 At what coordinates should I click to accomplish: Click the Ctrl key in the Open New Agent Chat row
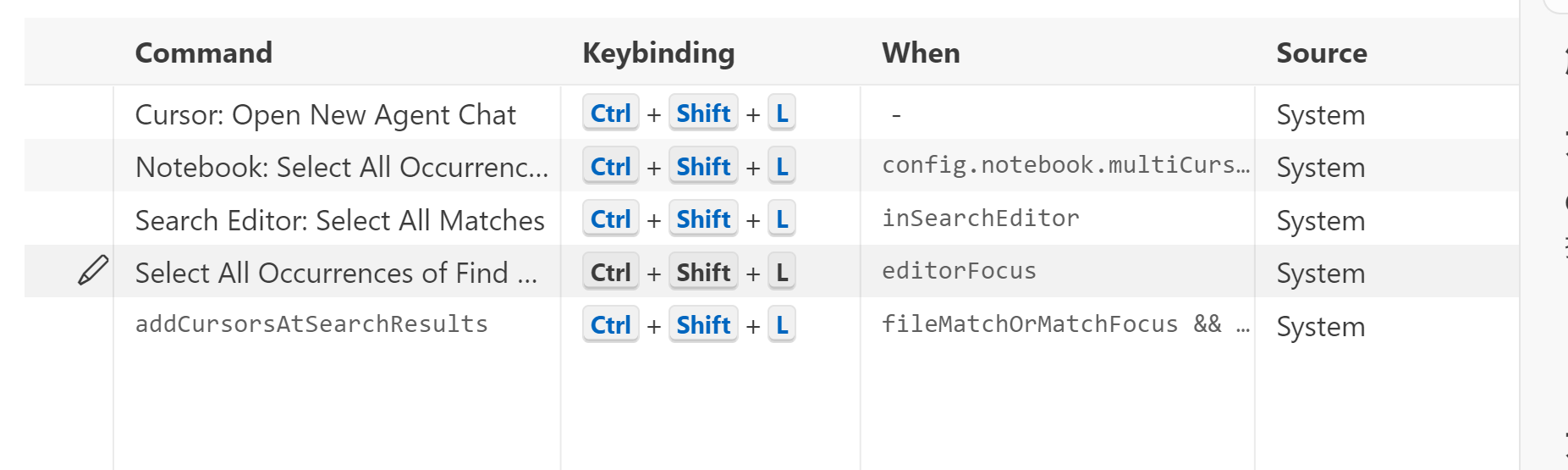tap(610, 113)
